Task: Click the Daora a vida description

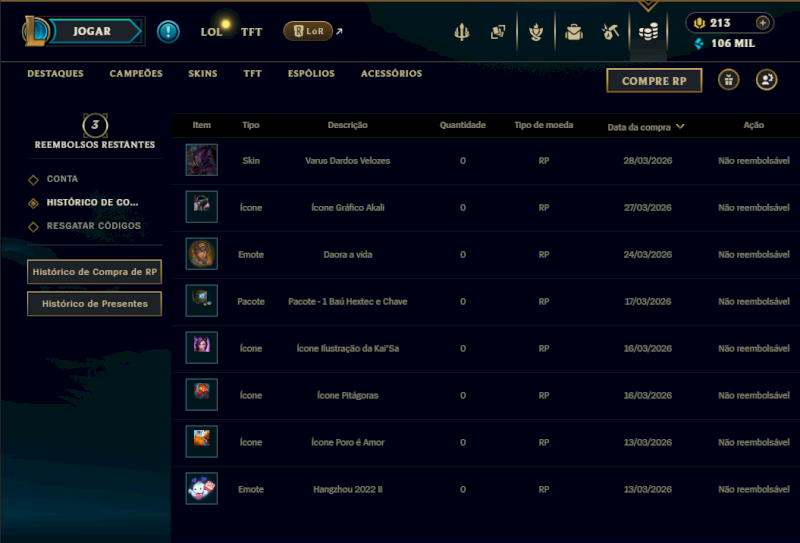Action: tap(347, 255)
